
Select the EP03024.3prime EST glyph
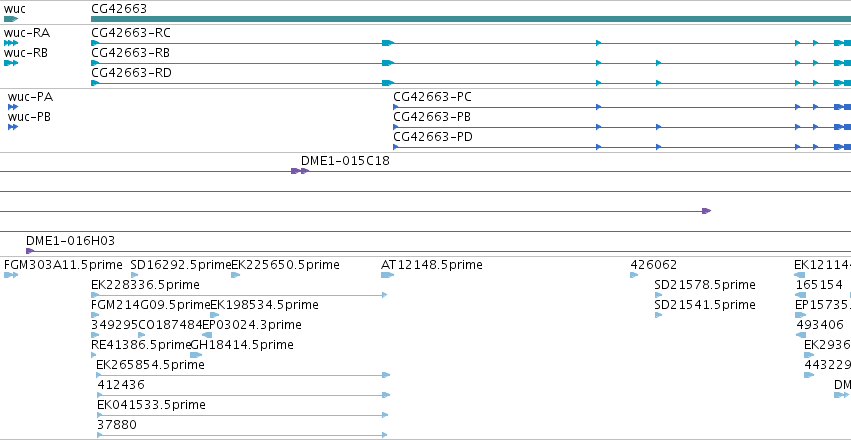click(x=207, y=335)
